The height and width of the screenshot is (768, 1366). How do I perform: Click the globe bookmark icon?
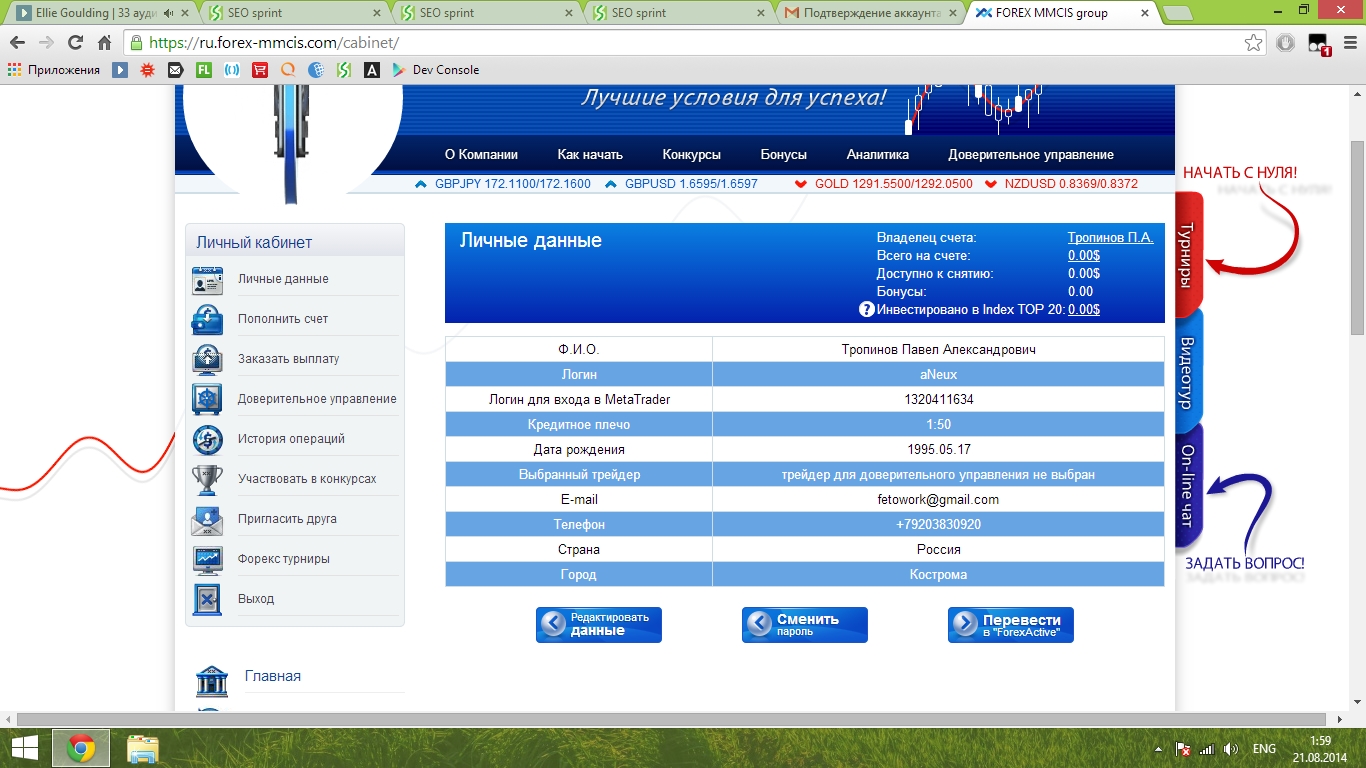(316, 70)
